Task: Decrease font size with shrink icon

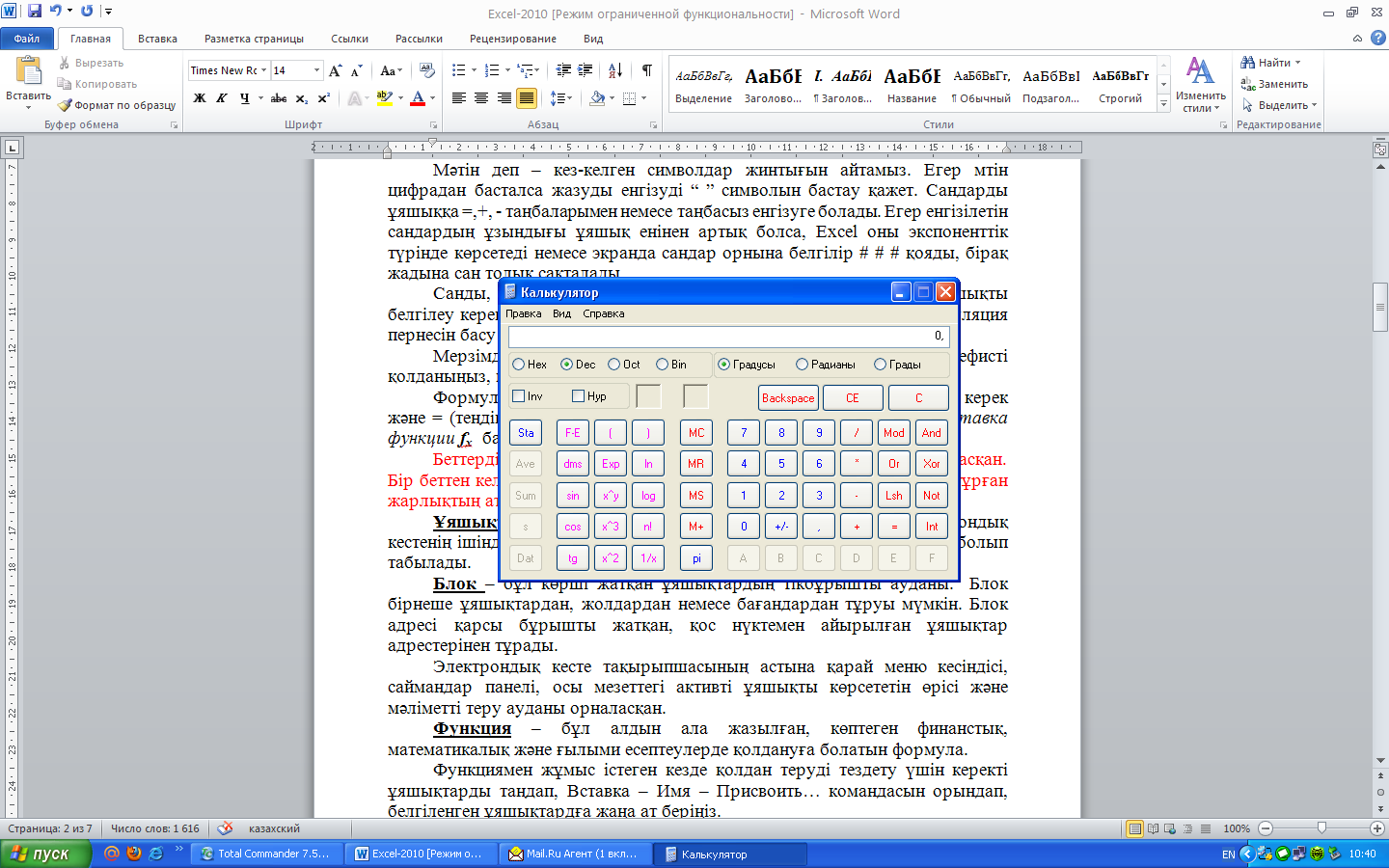Action: coord(356,70)
